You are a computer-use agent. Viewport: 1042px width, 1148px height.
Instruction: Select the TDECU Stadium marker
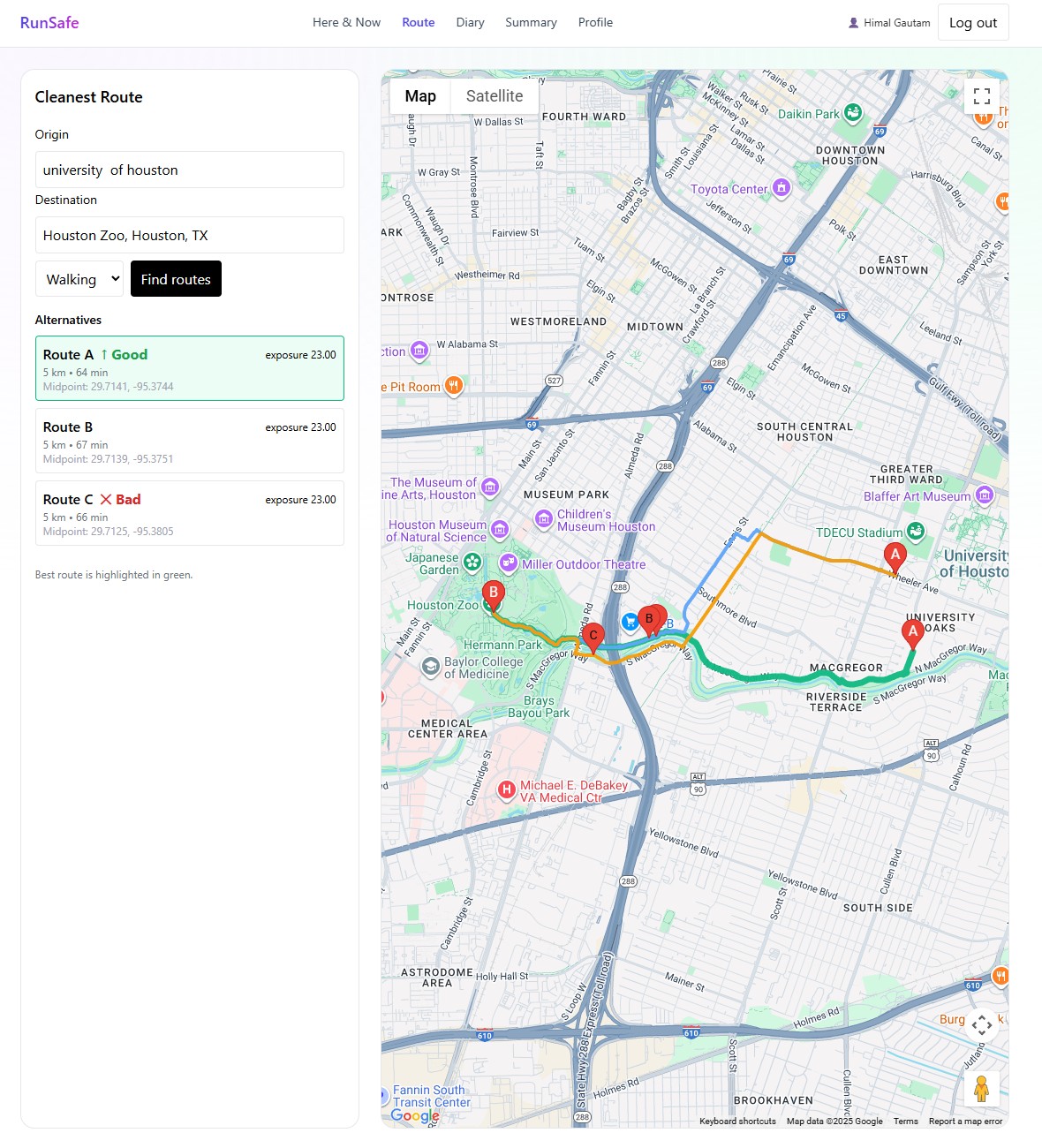(x=916, y=531)
